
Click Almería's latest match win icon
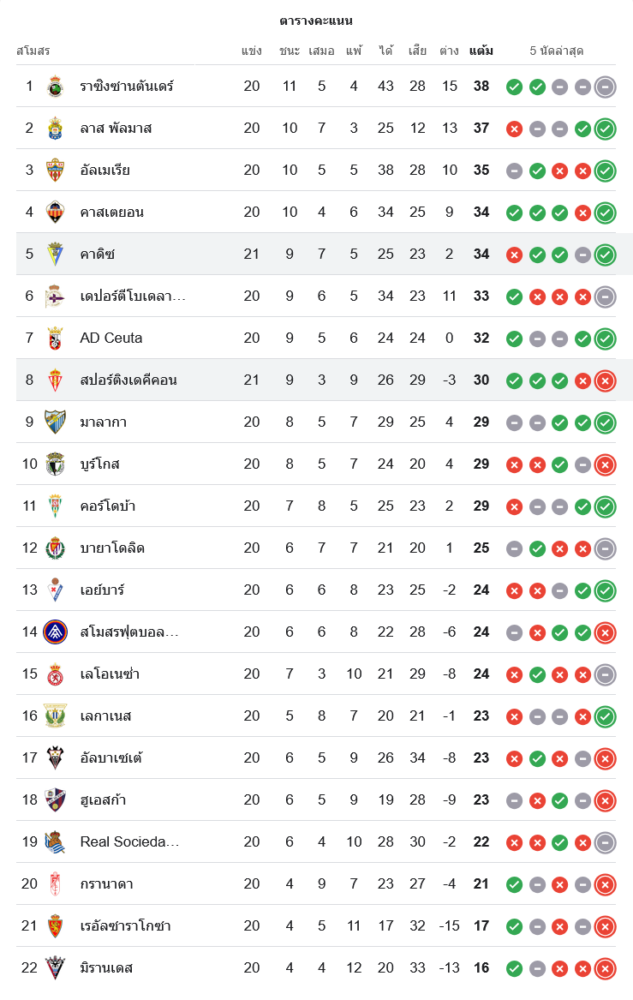pyautogui.click(x=605, y=170)
